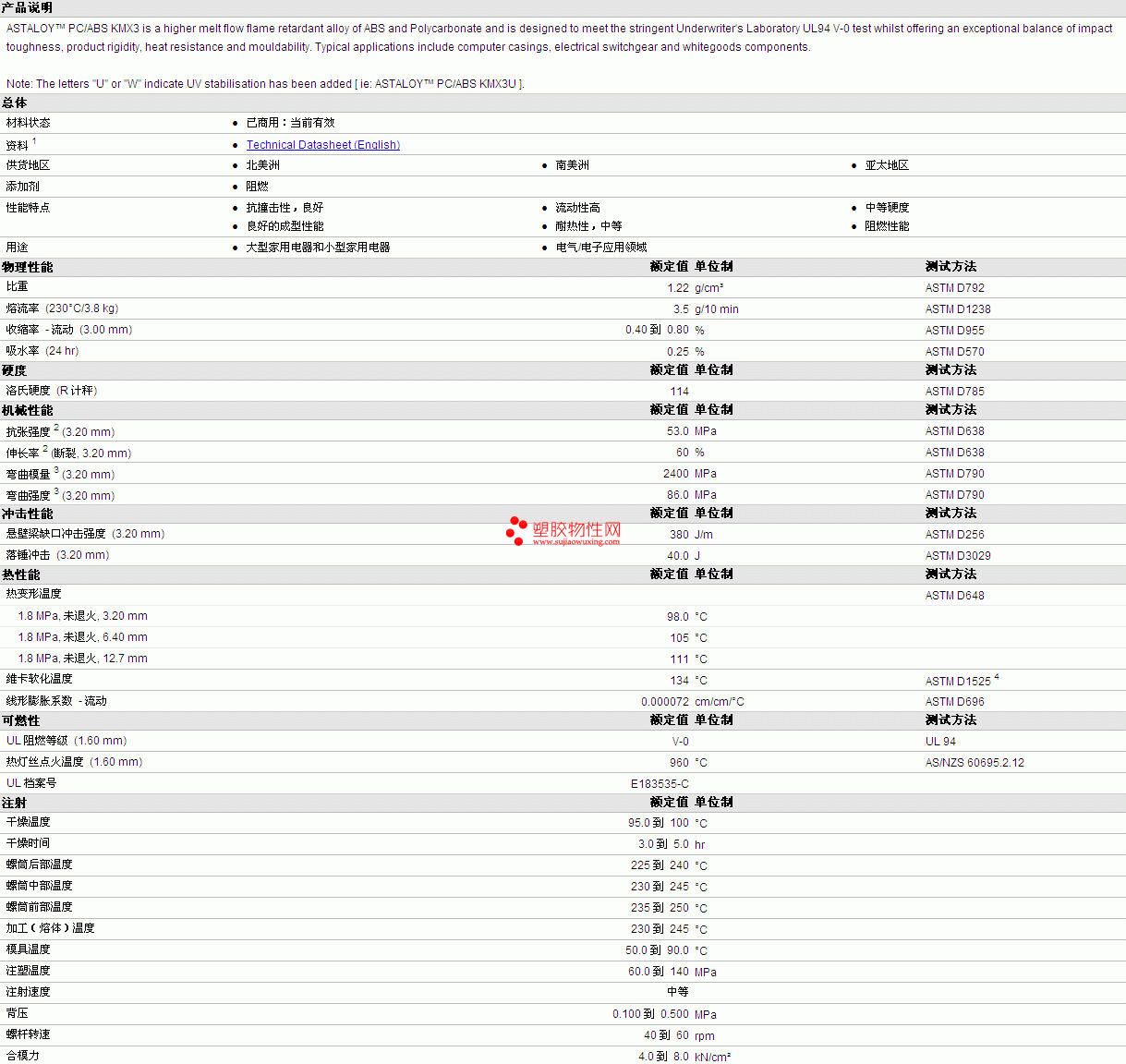This screenshot has height=1064, width=1126.
Task: Select the 电气/电子应用领域 use entry
Action: (x=600, y=248)
